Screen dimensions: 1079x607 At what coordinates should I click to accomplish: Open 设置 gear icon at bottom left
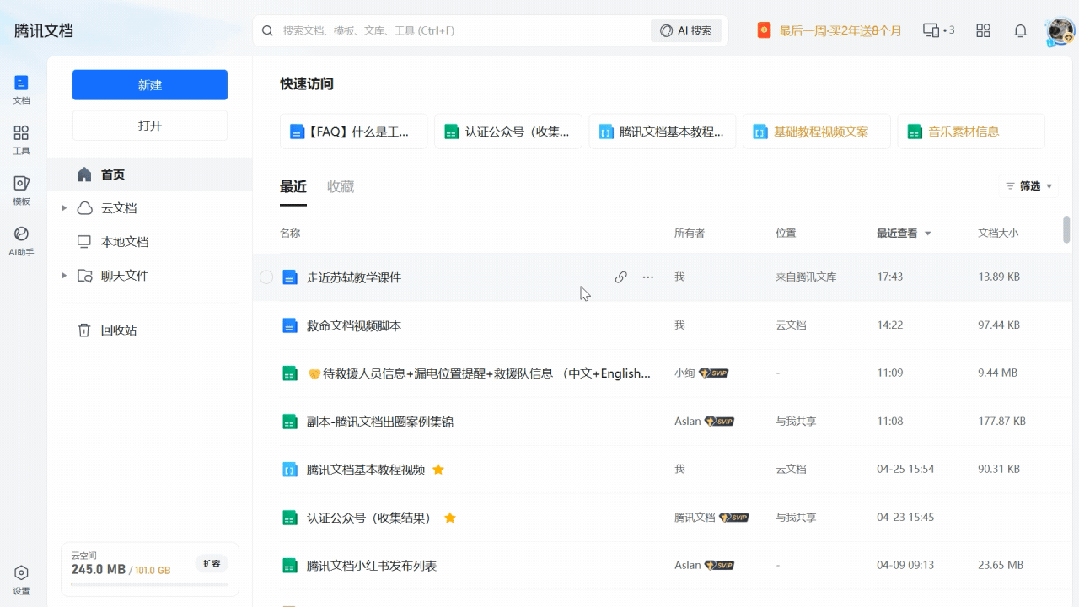(21, 578)
